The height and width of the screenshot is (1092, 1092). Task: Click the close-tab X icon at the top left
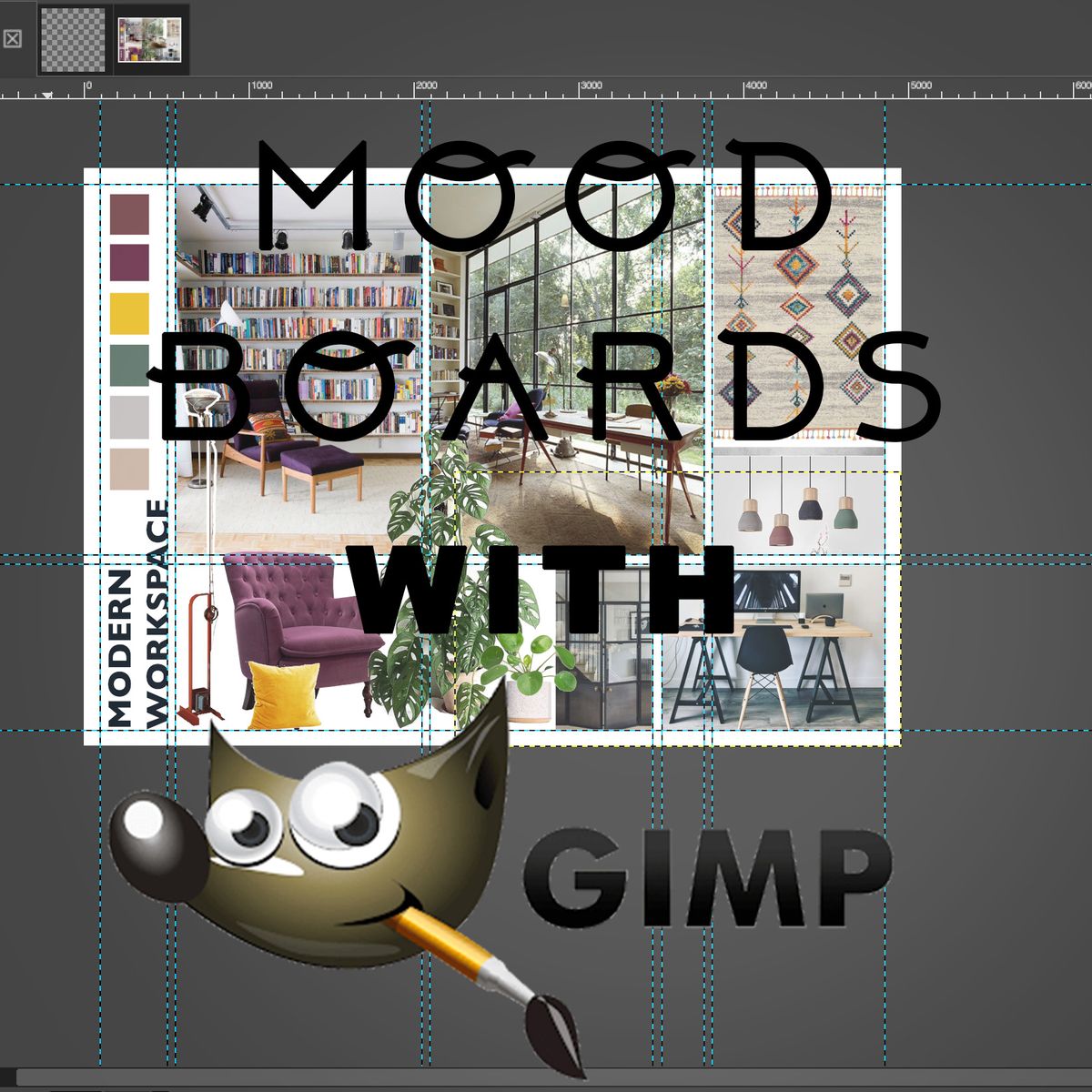11,39
